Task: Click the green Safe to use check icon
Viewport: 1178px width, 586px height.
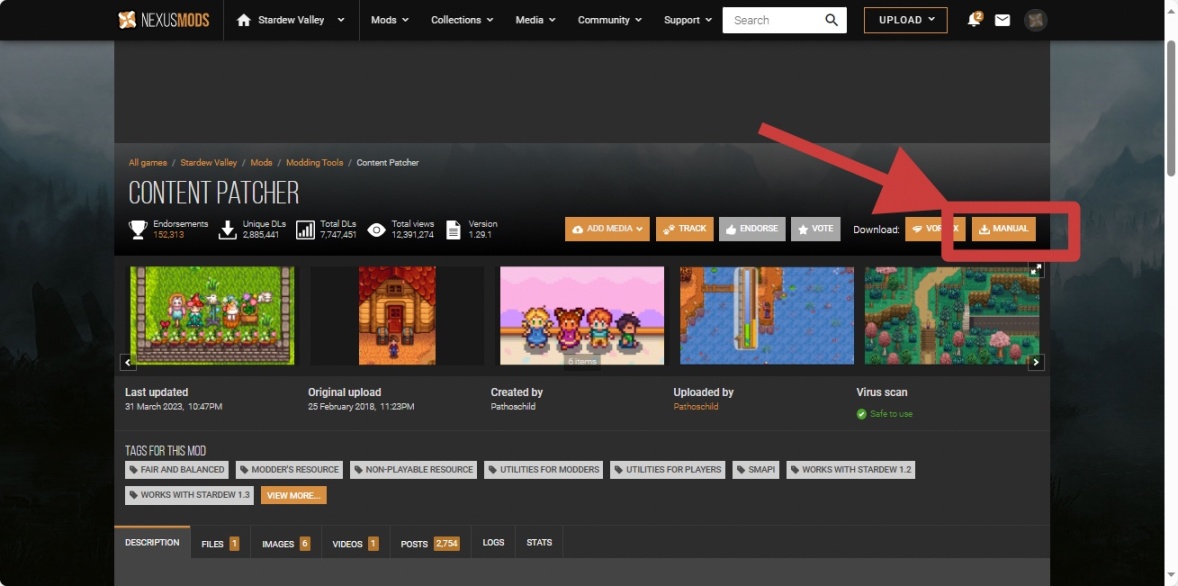Action: tap(862, 414)
